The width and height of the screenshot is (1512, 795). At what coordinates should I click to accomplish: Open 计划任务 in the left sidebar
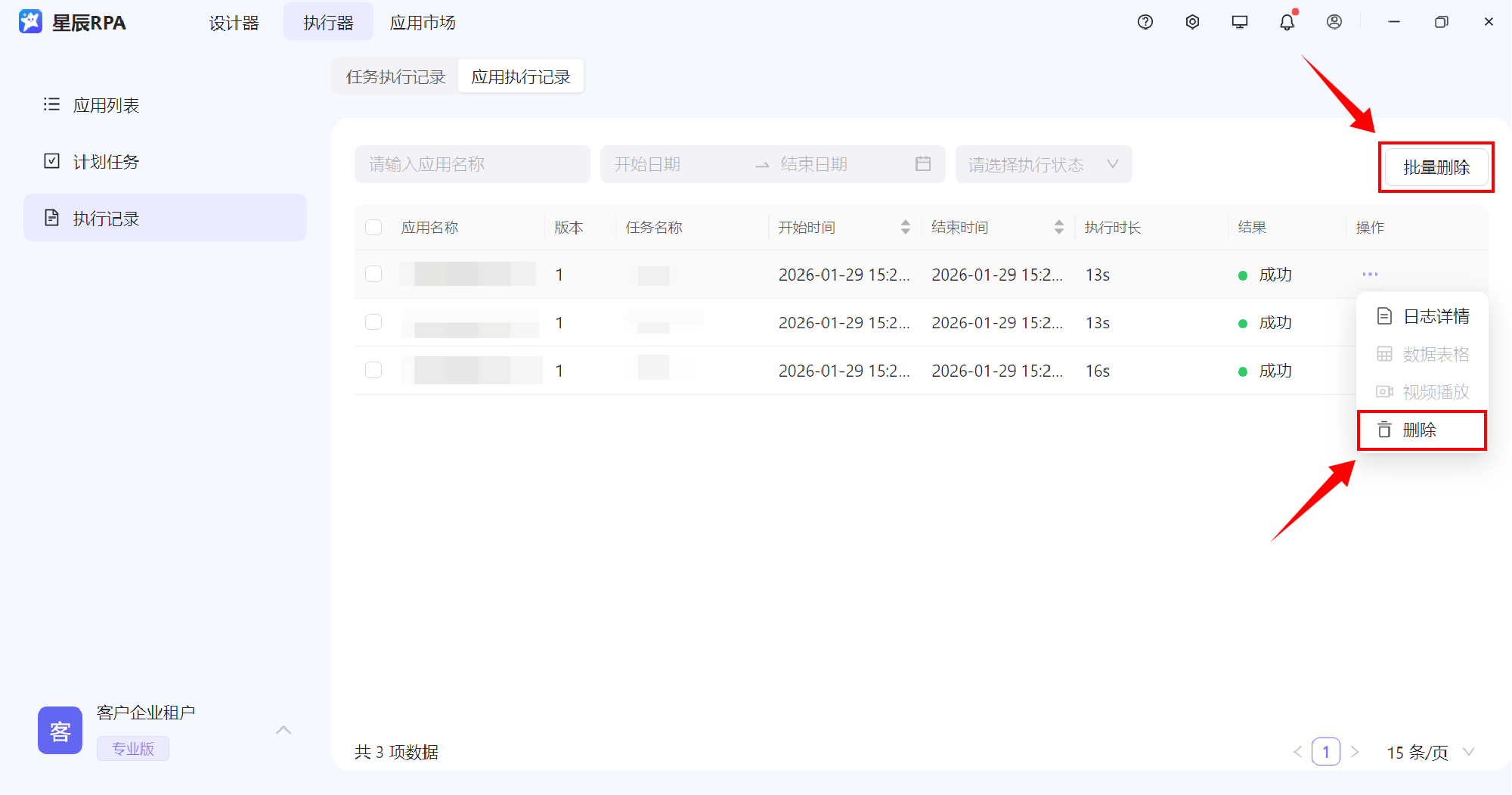tap(106, 162)
